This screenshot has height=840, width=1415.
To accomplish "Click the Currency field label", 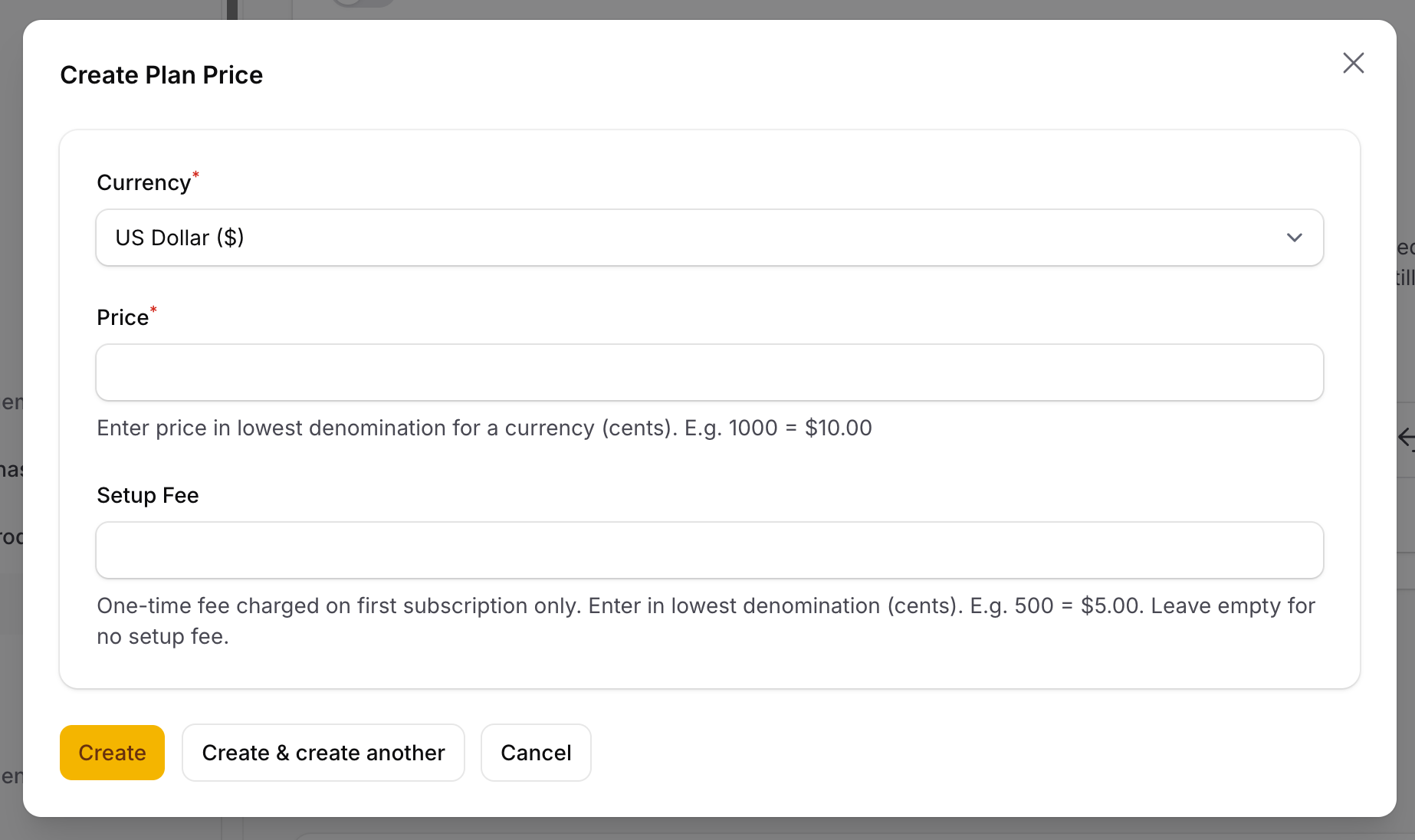I will coord(143,183).
